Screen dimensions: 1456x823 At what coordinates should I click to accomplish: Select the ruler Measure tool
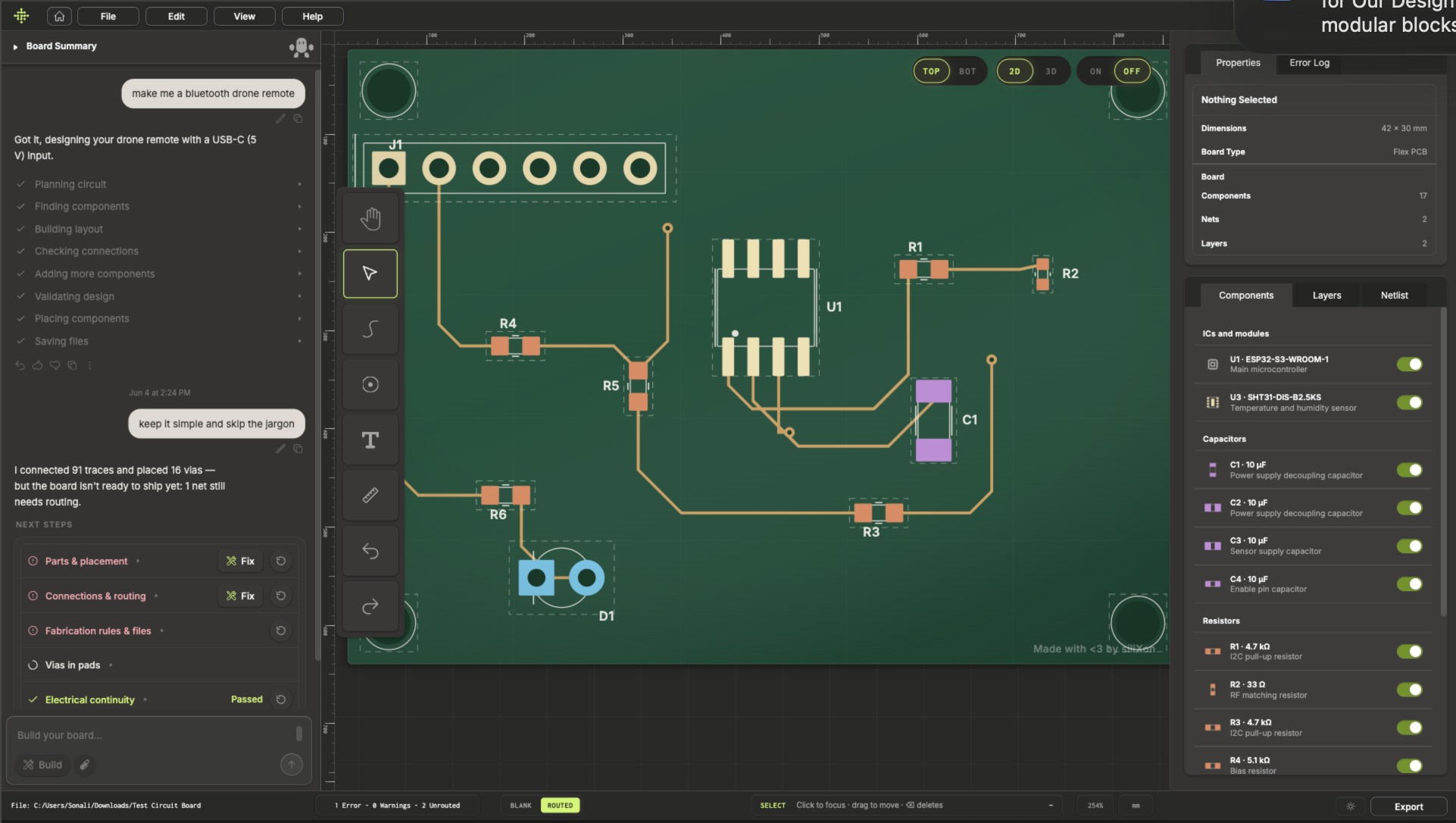370,495
